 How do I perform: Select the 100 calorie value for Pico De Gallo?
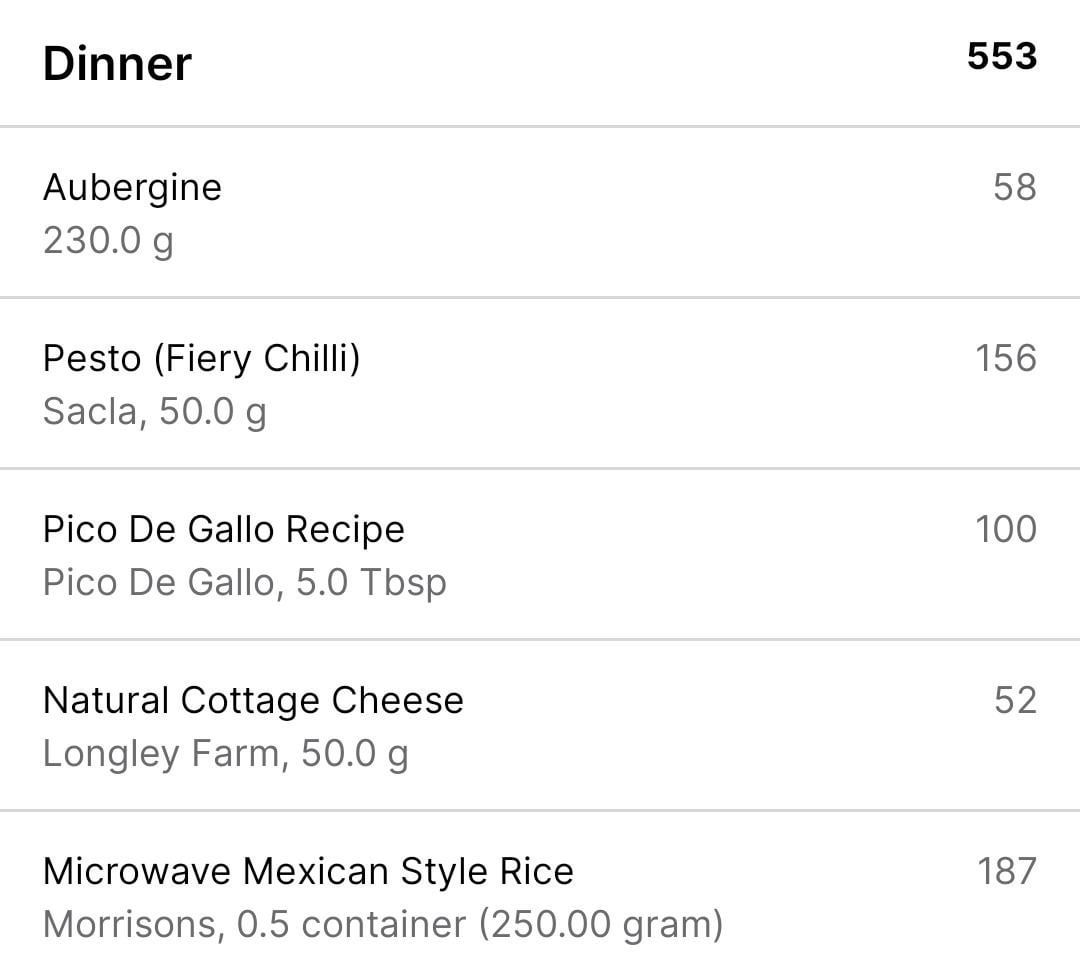click(x=1006, y=530)
